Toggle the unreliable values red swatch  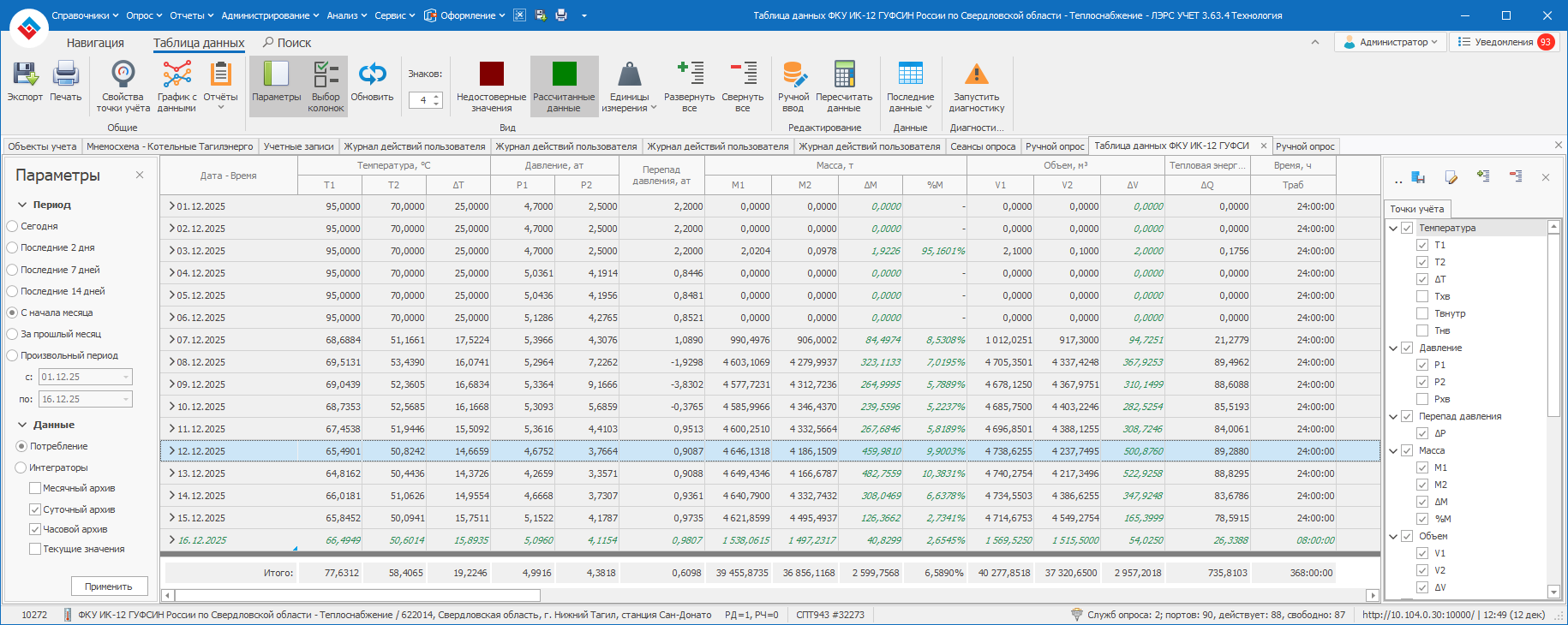491,74
